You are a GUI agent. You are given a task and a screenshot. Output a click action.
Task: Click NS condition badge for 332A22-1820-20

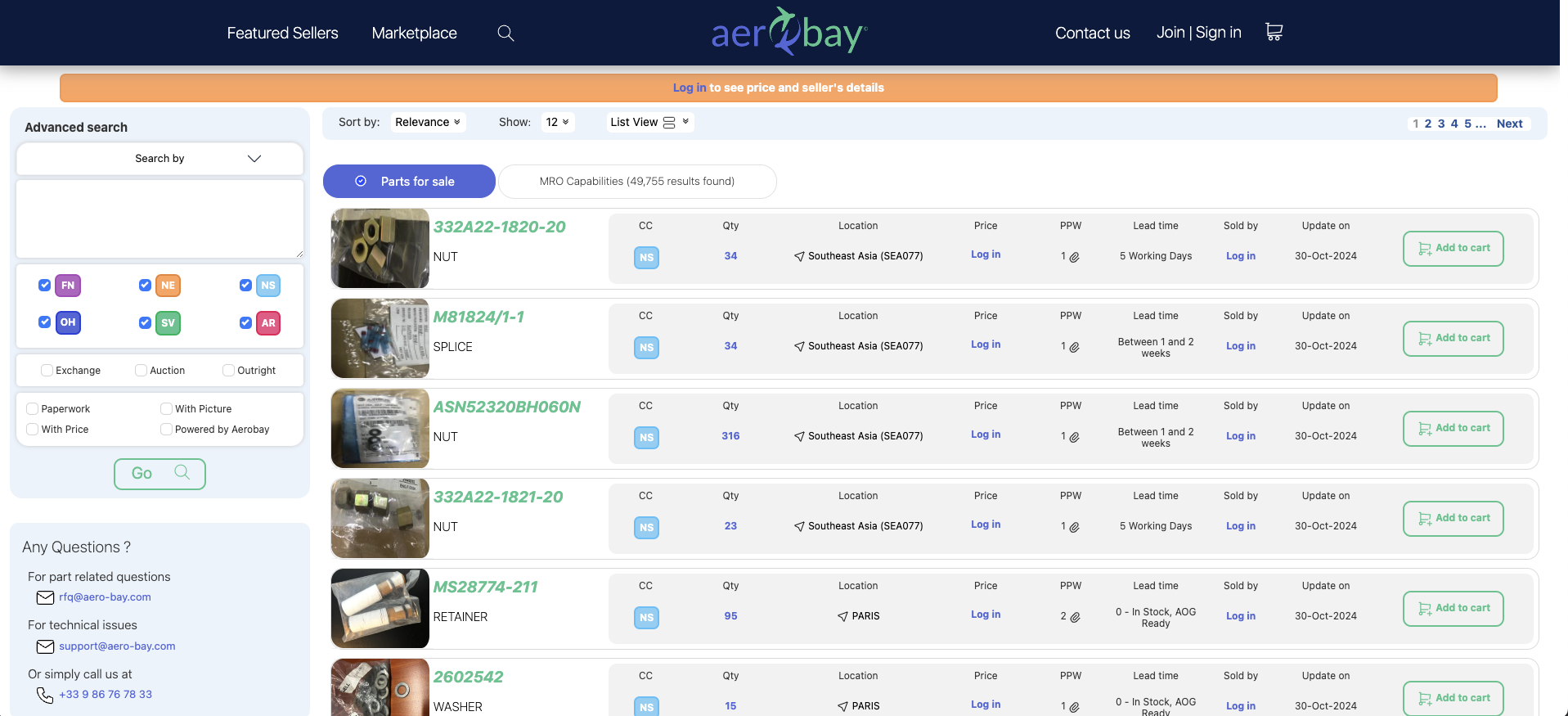[646, 257]
